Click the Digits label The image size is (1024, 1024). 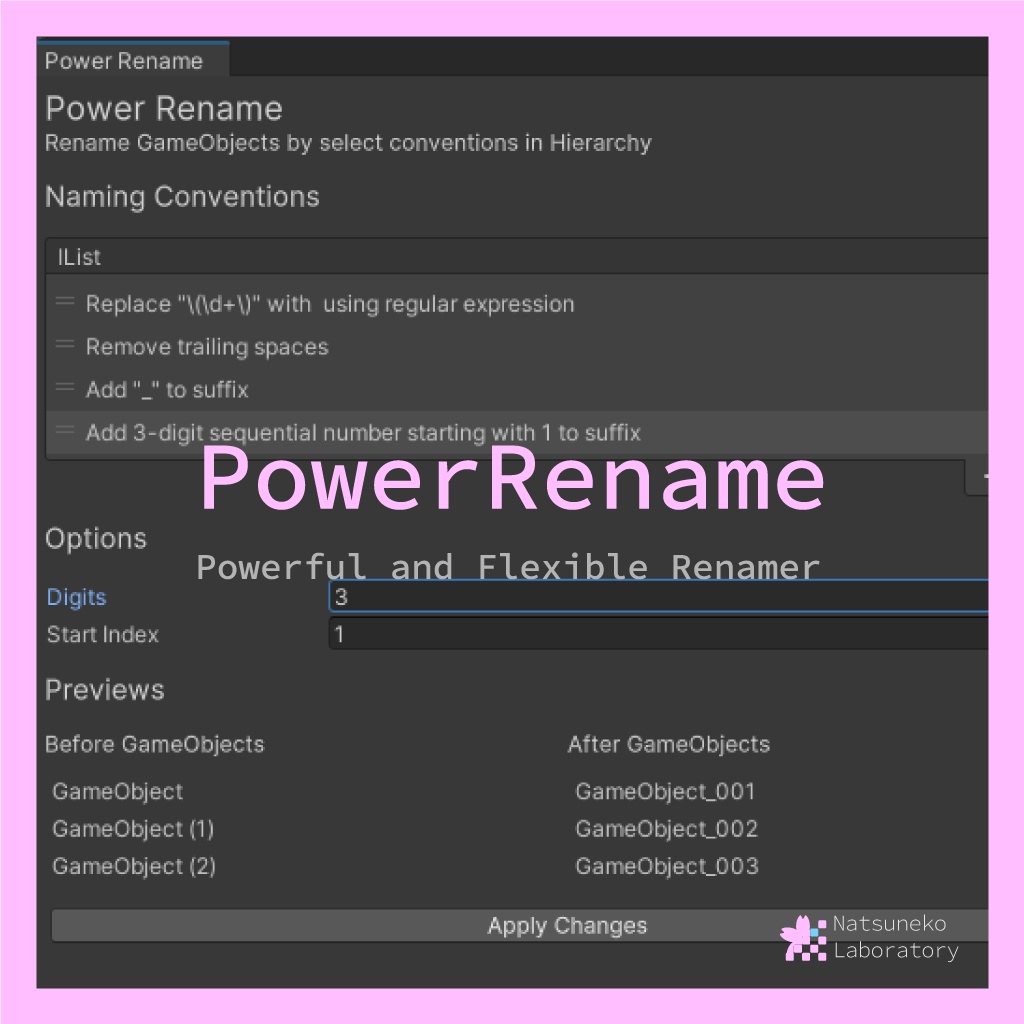[x=76, y=597]
